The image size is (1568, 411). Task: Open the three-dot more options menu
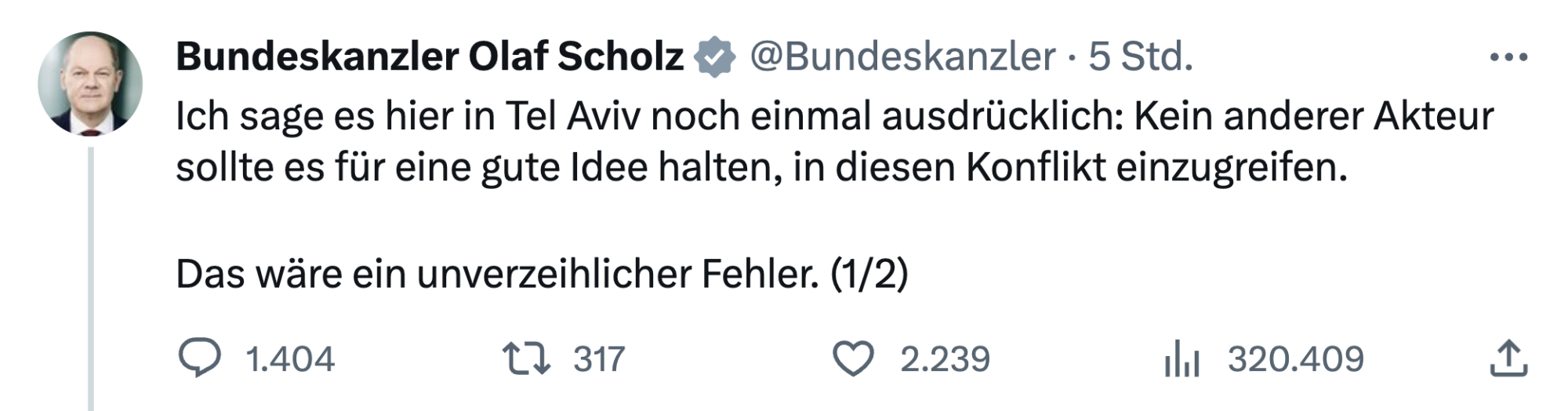(1508, 57)
